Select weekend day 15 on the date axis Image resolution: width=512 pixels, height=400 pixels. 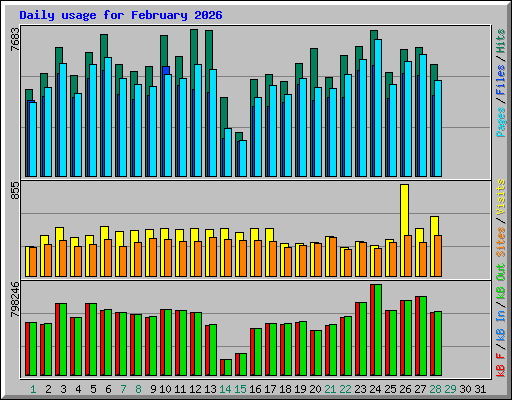point(240,389)
